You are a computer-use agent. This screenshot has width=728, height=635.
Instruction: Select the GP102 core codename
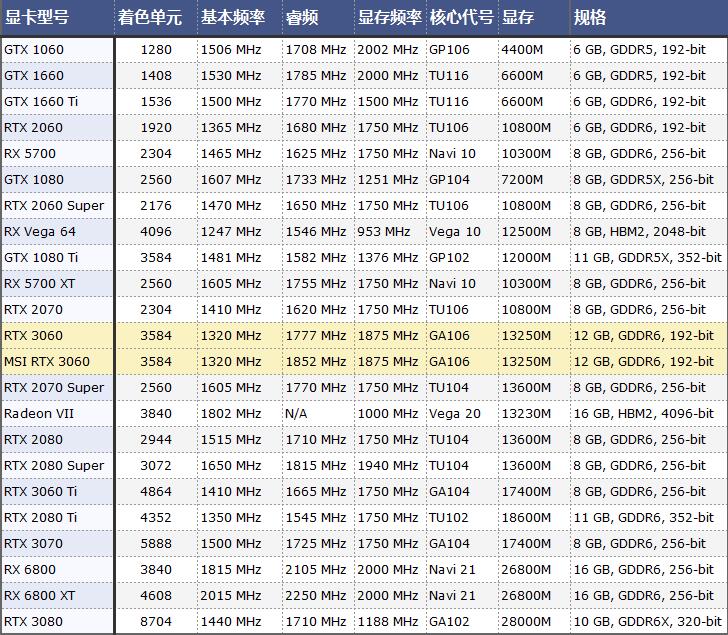coord(449,258)
